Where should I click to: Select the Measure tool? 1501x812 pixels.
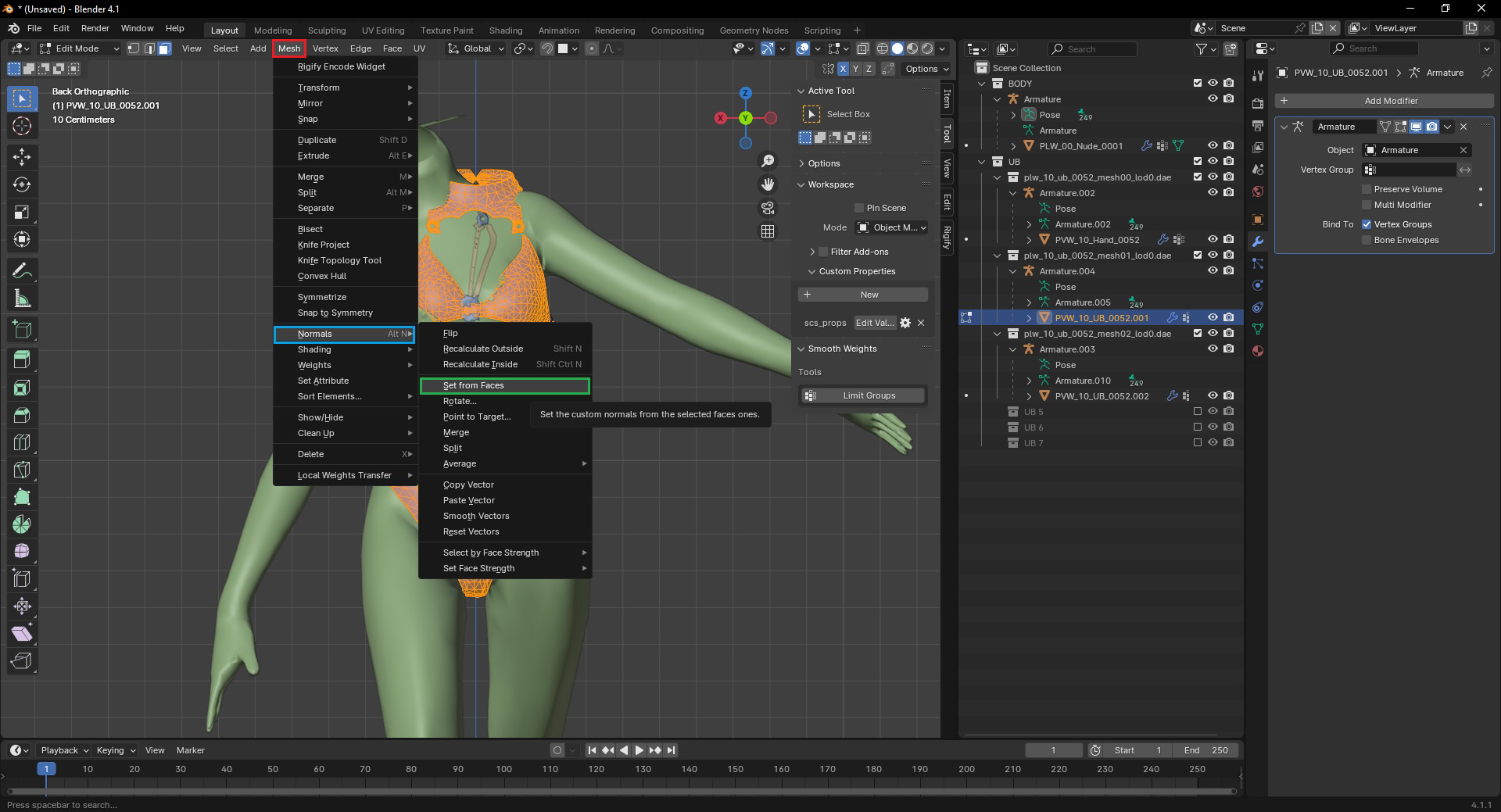tap(22, 298)
